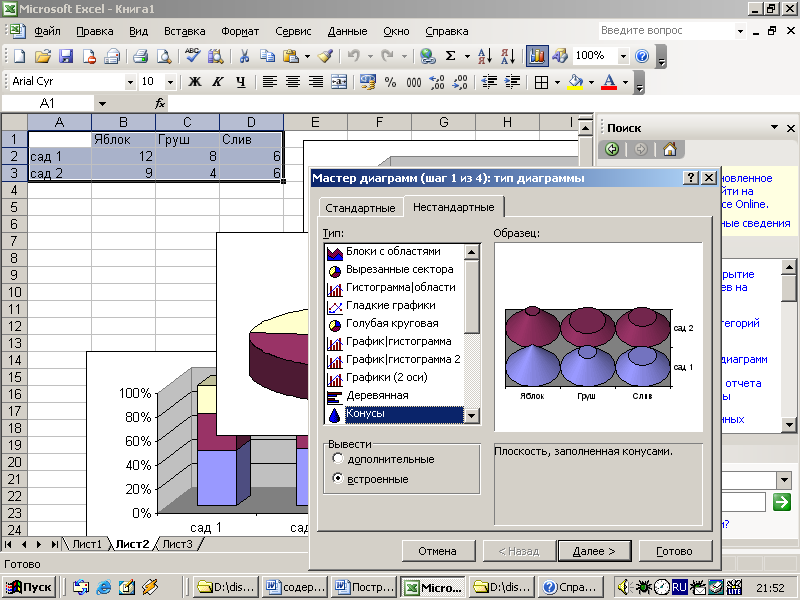The width and height of the screenshot is (800, 600).
Task: Click the Пуск start button
Action: (29, 587)
